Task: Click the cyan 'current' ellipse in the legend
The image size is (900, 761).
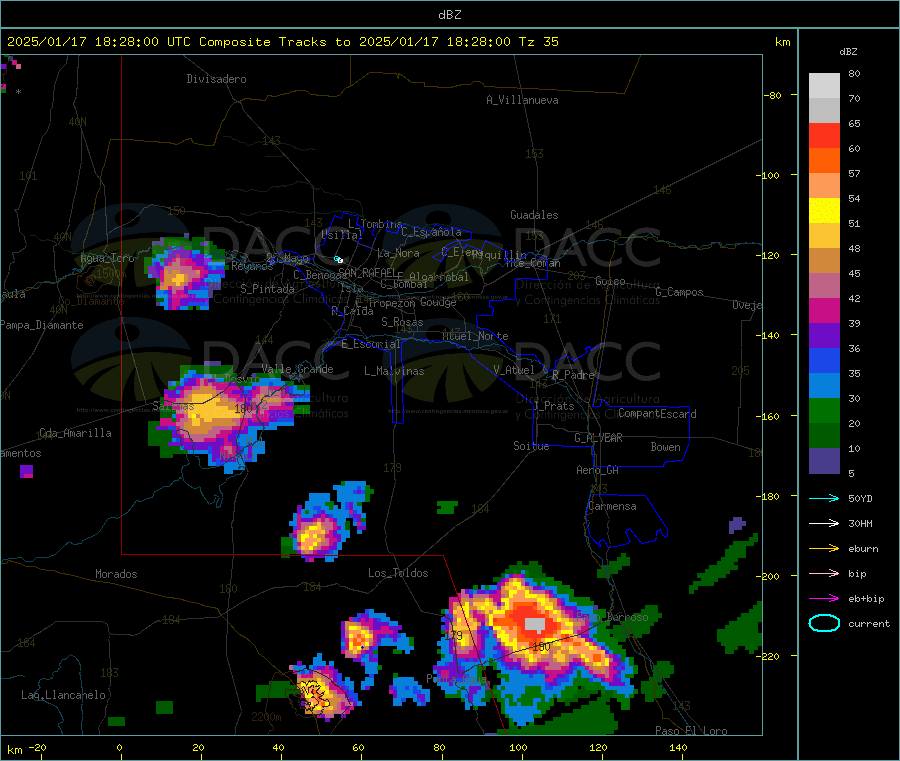Action: tap(824, 623)
